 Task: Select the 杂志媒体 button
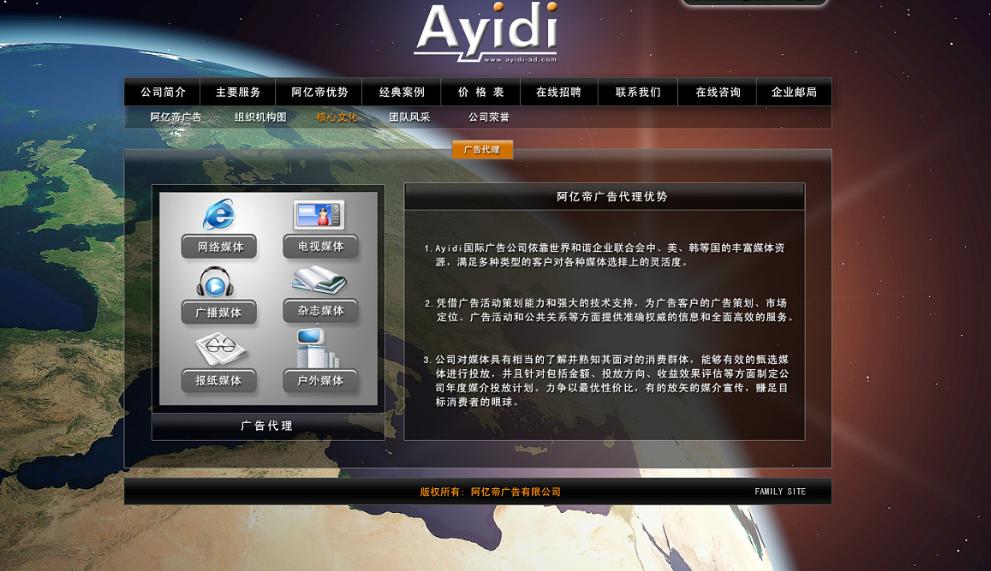tap(320, 310)
